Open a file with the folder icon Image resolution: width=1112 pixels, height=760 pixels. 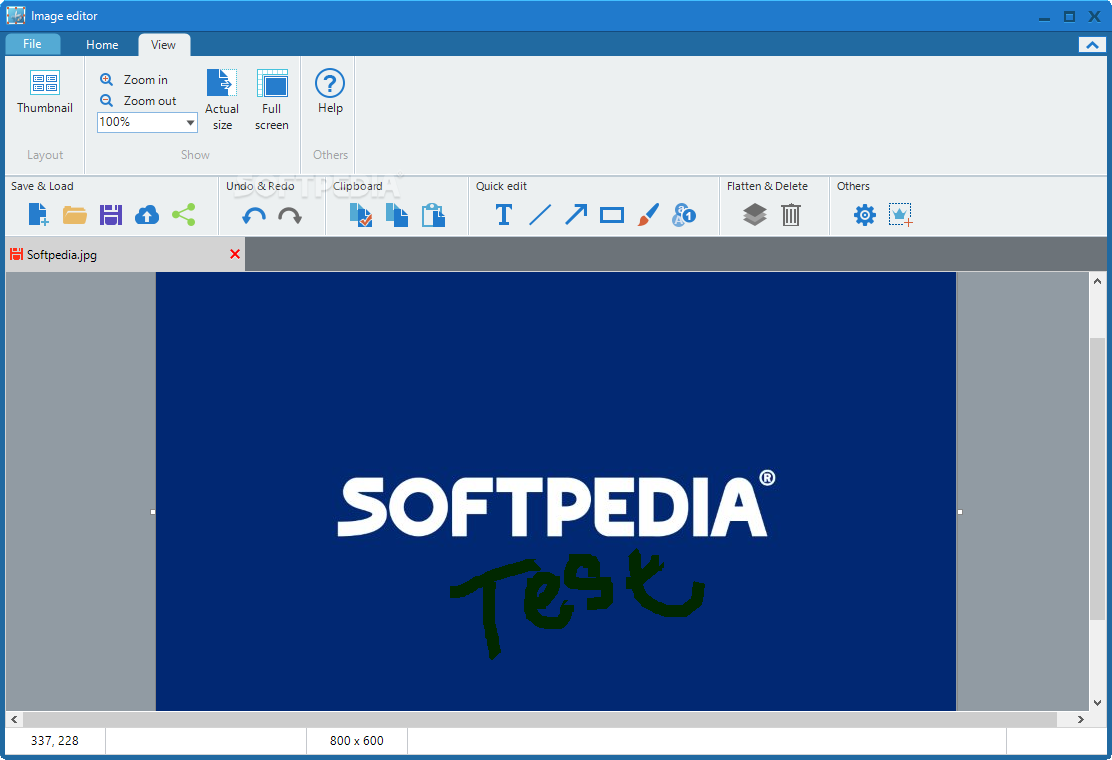(74, 214)
